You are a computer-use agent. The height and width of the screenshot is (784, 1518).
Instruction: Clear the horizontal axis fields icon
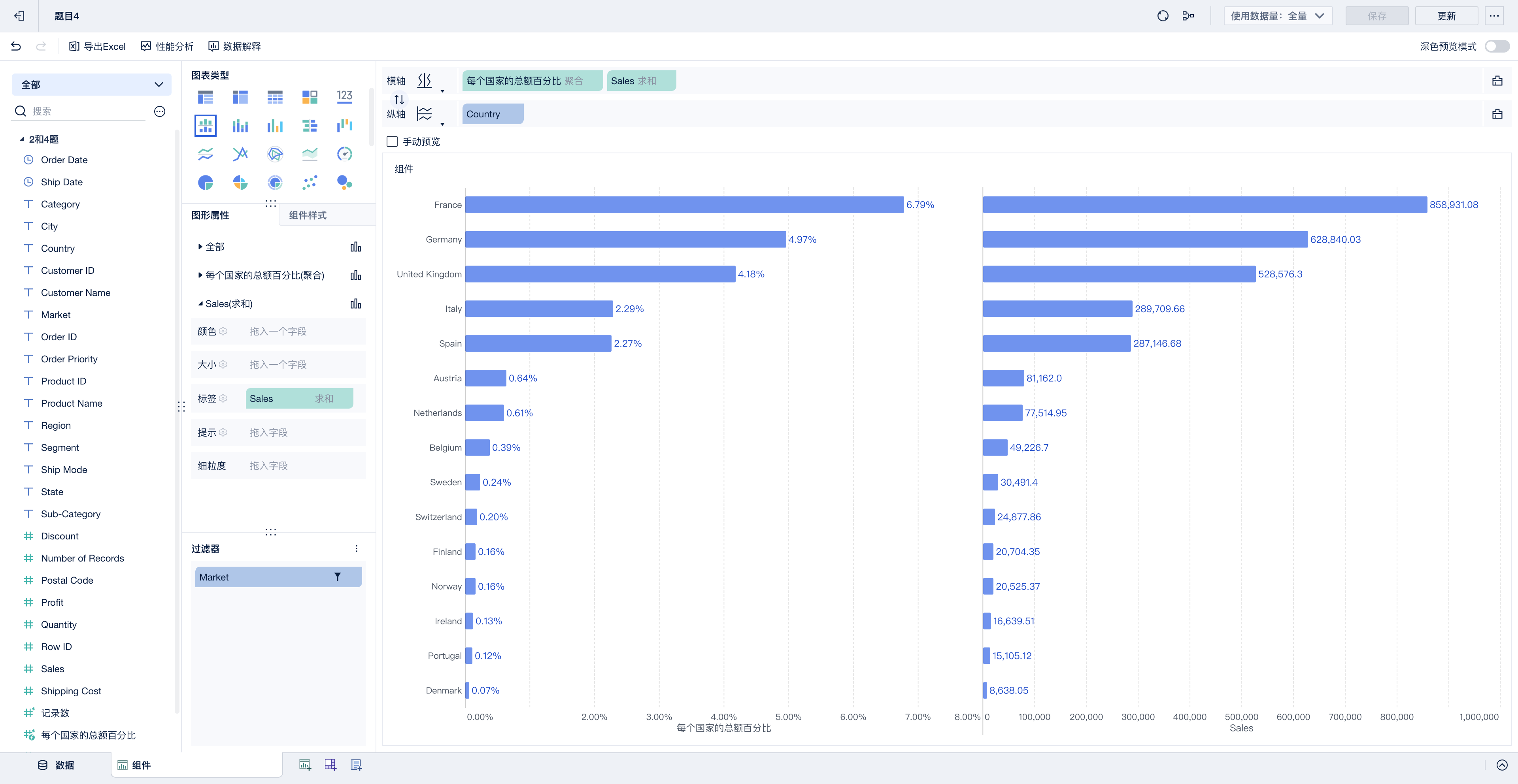click(x=1497, y=81)
